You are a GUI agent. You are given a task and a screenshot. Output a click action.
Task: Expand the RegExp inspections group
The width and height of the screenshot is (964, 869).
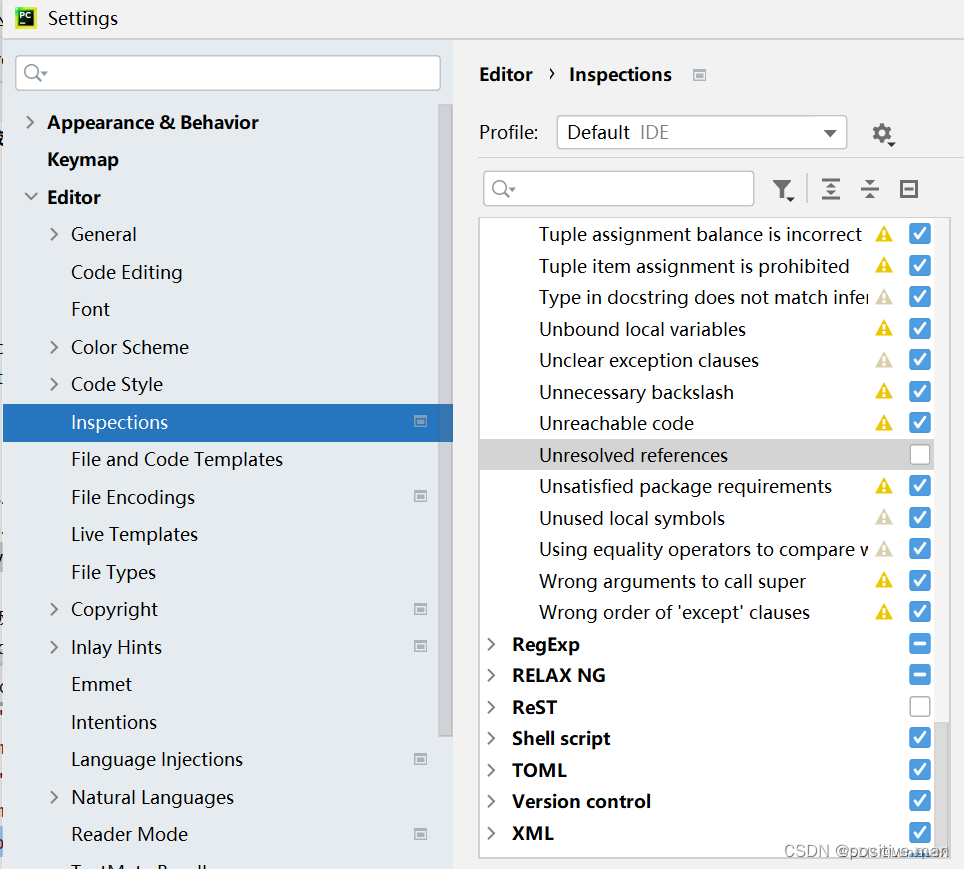point(491,644)
